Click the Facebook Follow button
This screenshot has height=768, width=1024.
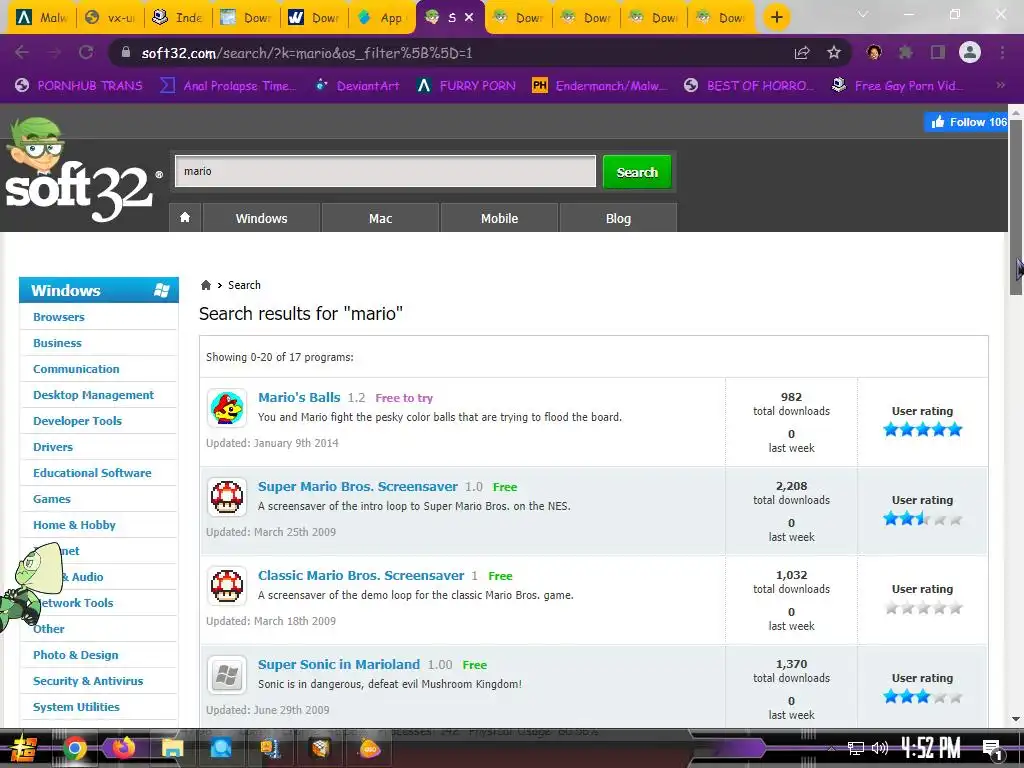point(966,121)
